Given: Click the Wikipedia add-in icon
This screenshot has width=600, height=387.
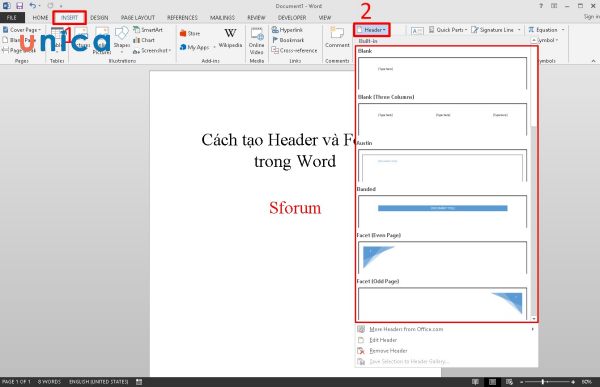Looking at the screenshot, I should (x=230, y=37).
